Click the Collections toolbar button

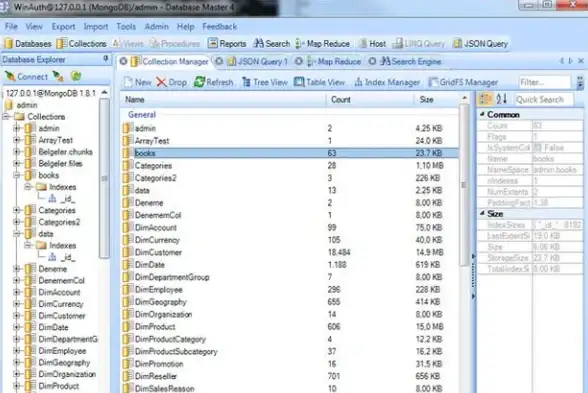point(82,44)
